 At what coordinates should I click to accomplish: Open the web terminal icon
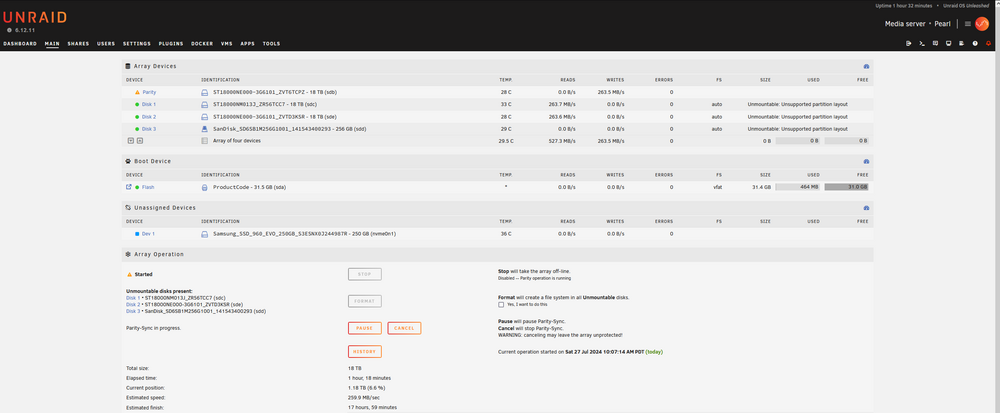tap(922, 43)
